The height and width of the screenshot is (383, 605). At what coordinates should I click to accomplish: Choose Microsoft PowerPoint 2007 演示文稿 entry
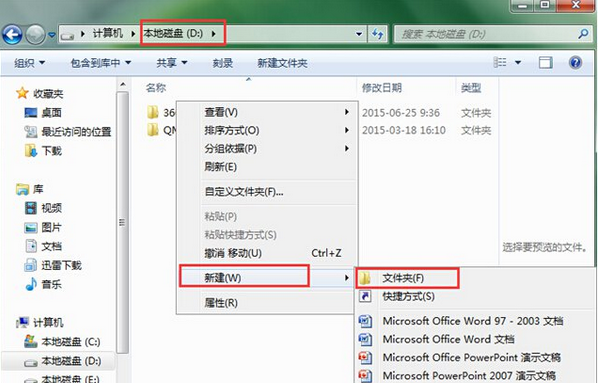pos(475,375)
